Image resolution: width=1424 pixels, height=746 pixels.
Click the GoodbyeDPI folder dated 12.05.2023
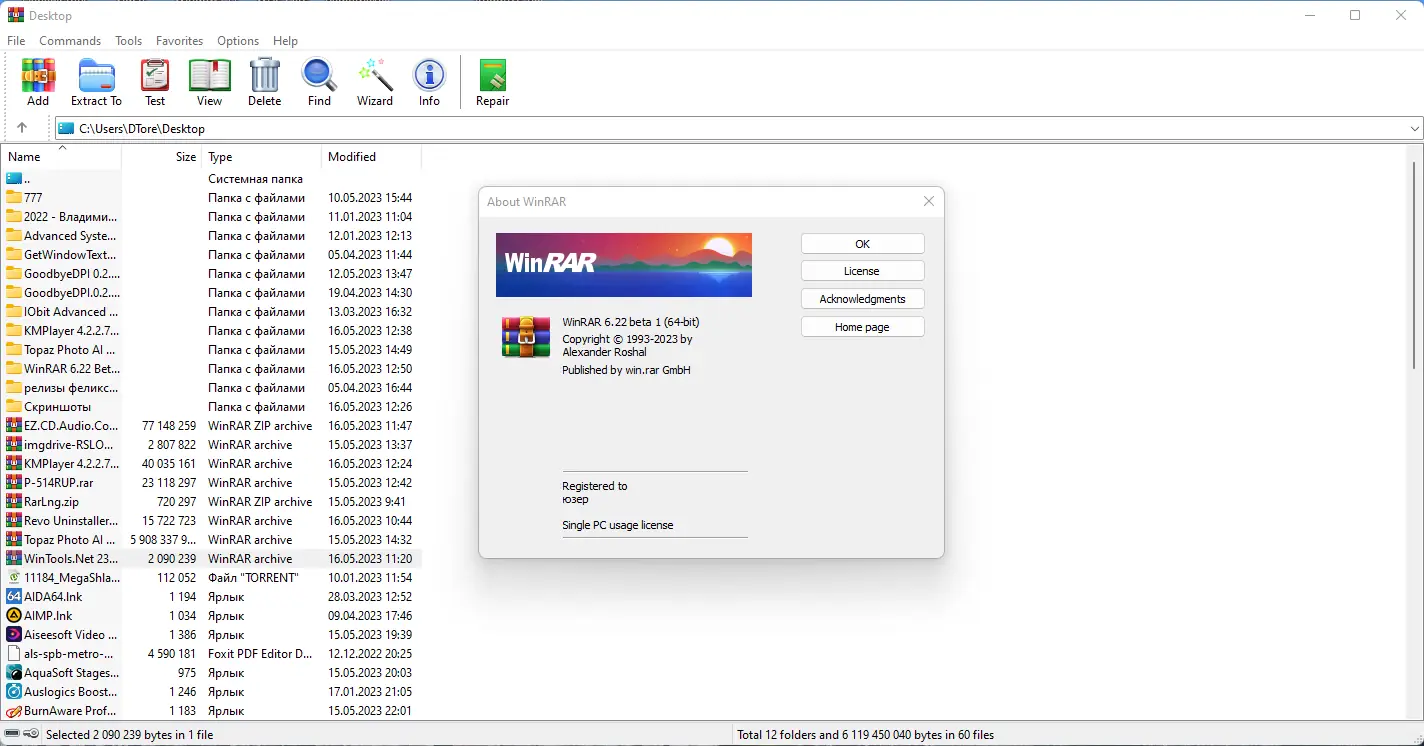pos(211,274)
